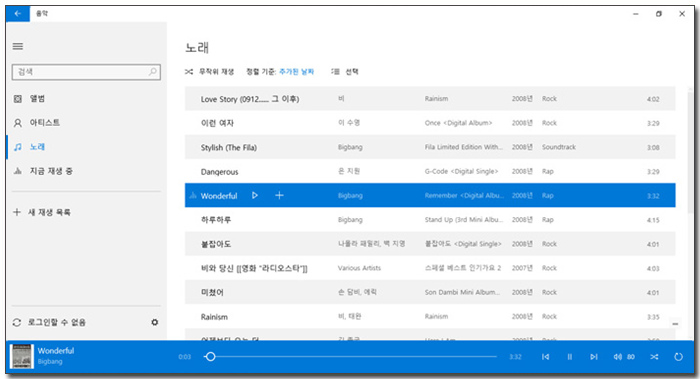
Task: Click the shuffle icon beside 무작위 재생
Action: (x=189, y=71)
